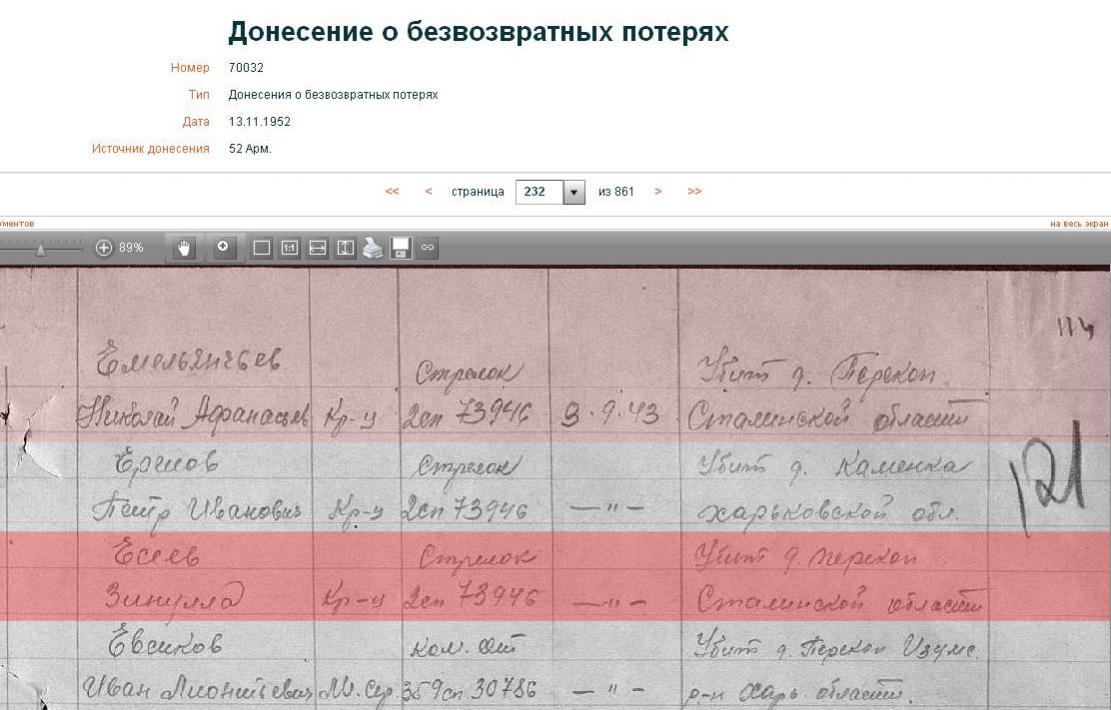Go to last page with >> link

point(694,191)
